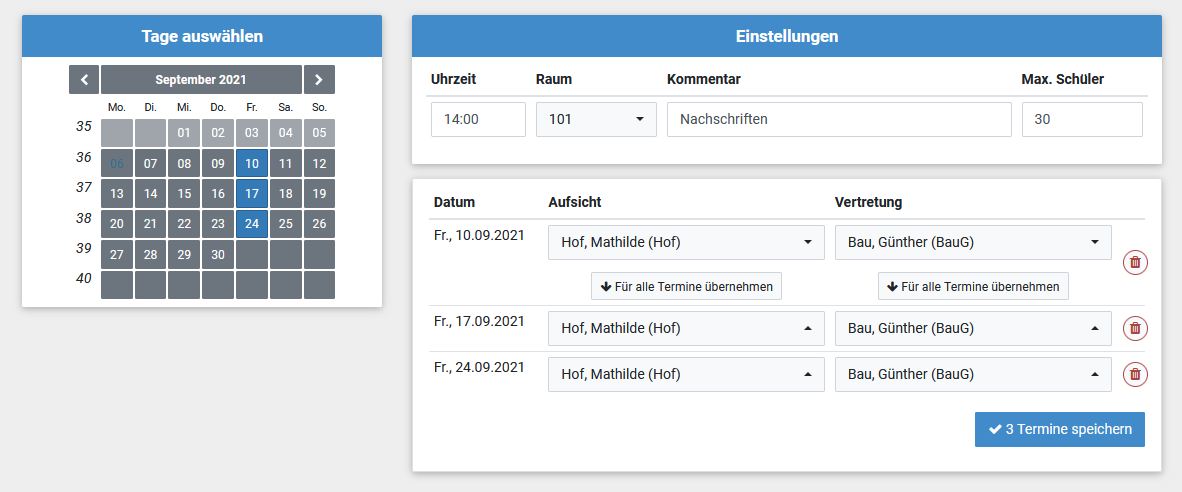Image resolution: width=1182 pixels, height=492 pixels.
Task: Delete the 10.09.2021 appointment row
Action: pyautogui.click(x=1135, y=263)
